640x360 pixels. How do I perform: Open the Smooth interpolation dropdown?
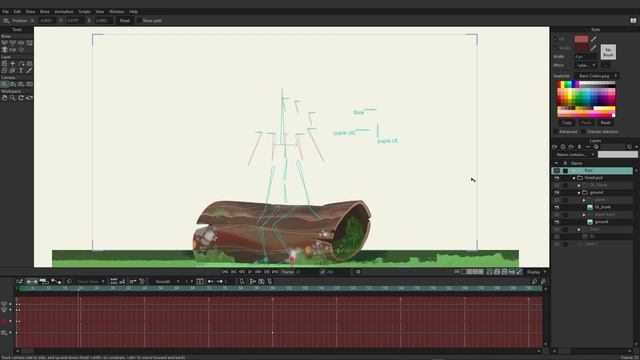point(166,282)
